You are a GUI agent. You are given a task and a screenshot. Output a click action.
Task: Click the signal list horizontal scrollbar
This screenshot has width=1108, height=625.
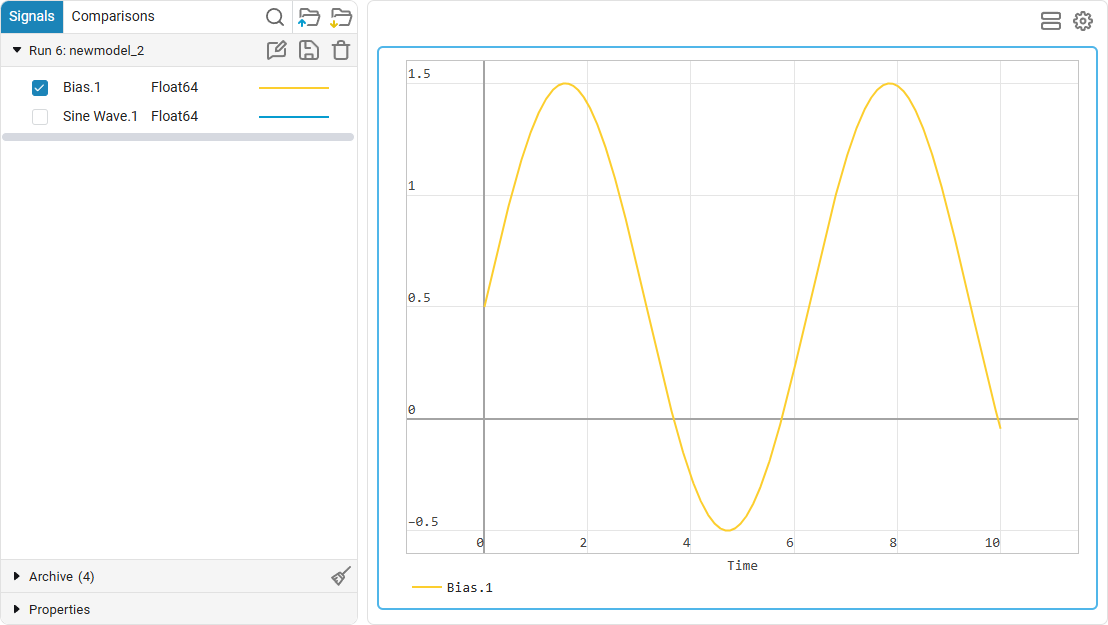178,137
